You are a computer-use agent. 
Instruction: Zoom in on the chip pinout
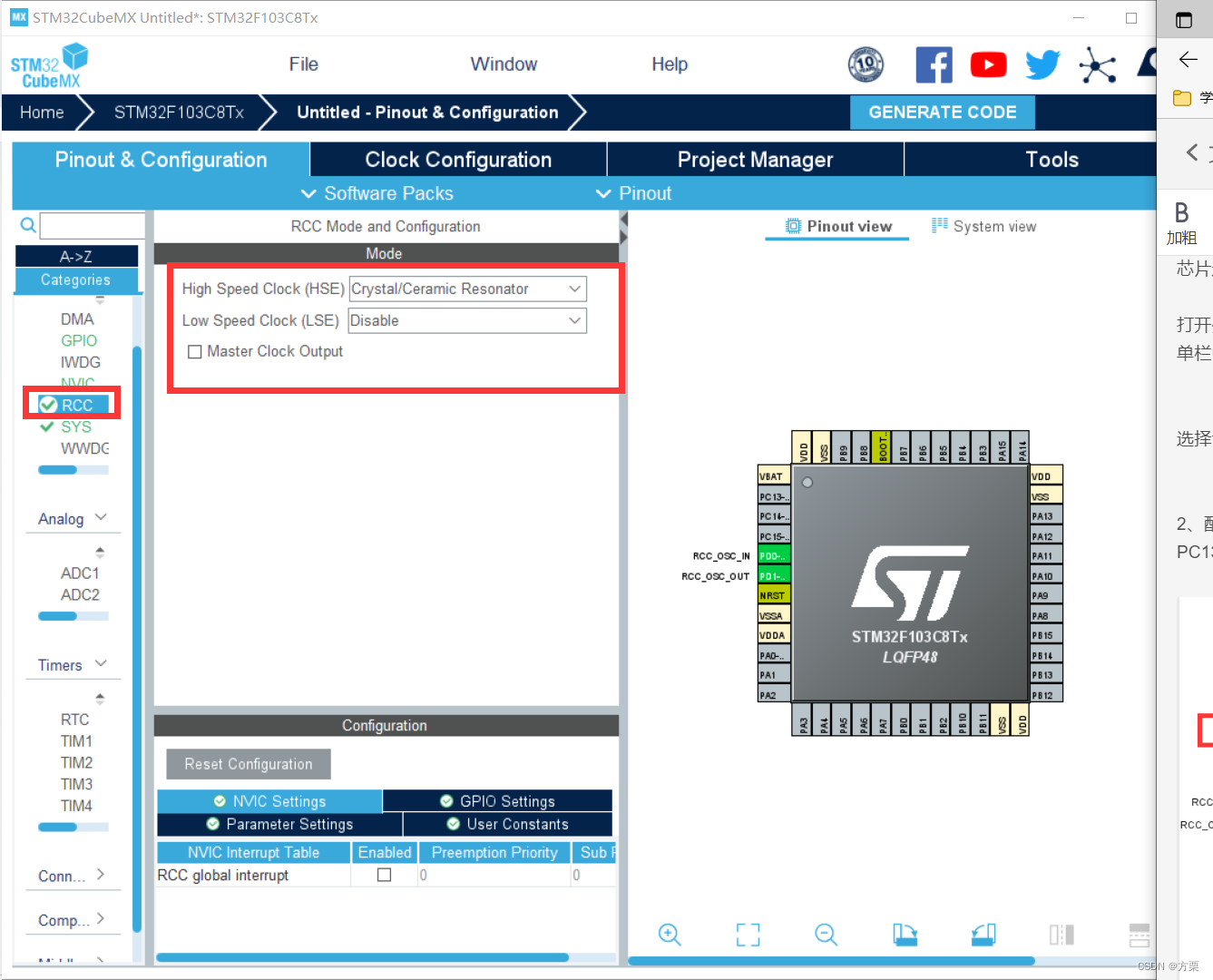(x=670, y=935)
